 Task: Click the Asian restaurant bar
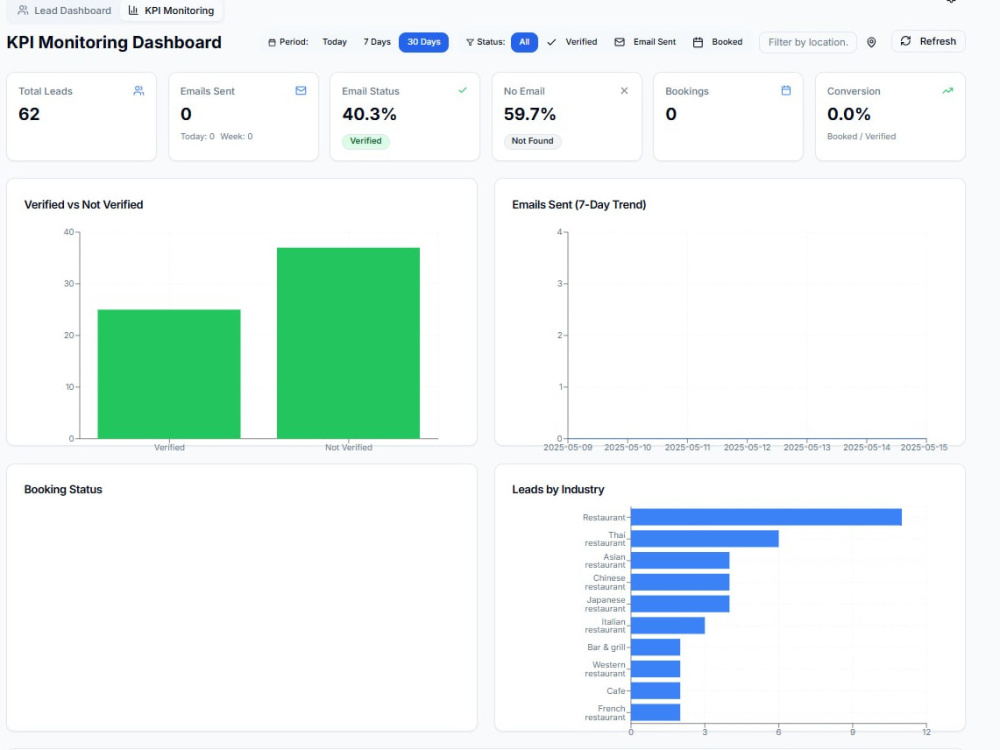click(680, 561)
